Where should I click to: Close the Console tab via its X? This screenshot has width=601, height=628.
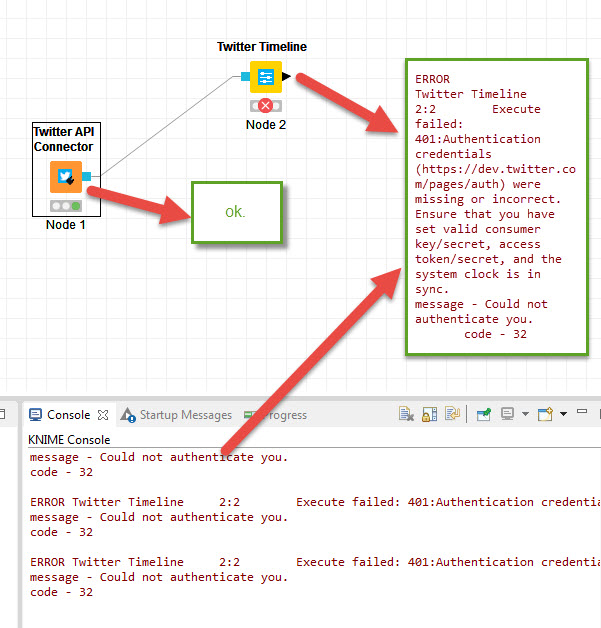click(102, 415)
